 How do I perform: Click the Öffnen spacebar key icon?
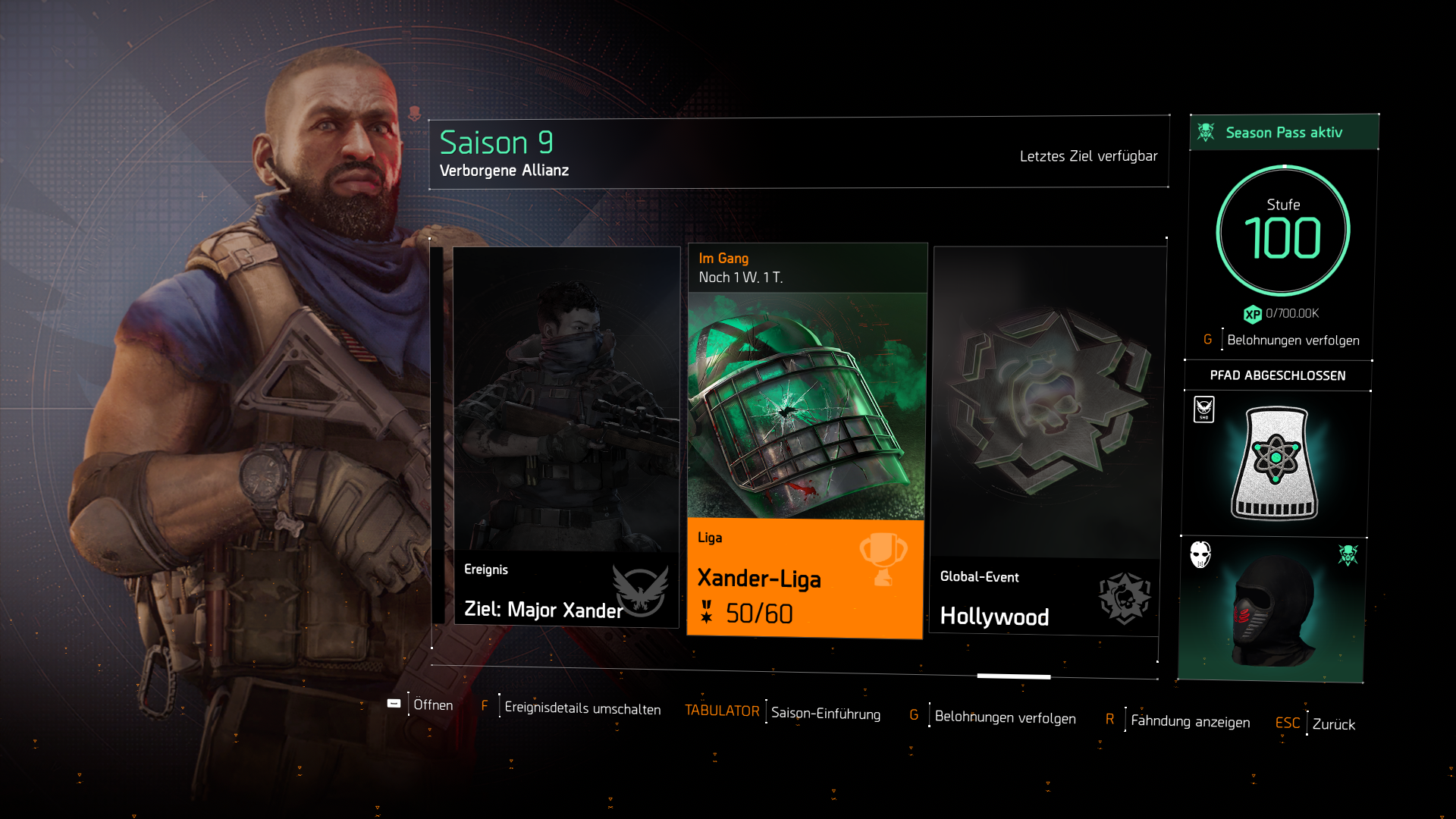click(394, 704)
